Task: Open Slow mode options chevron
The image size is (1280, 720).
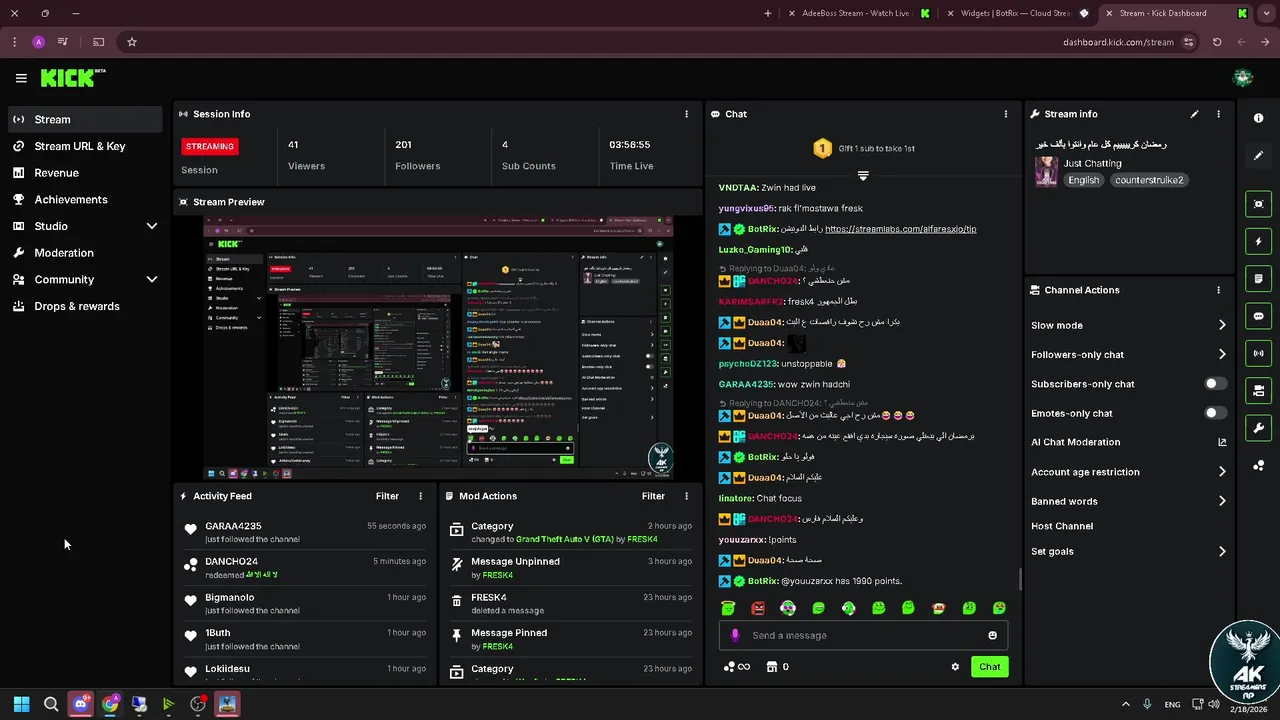Action: click(x=1222, y=325)
